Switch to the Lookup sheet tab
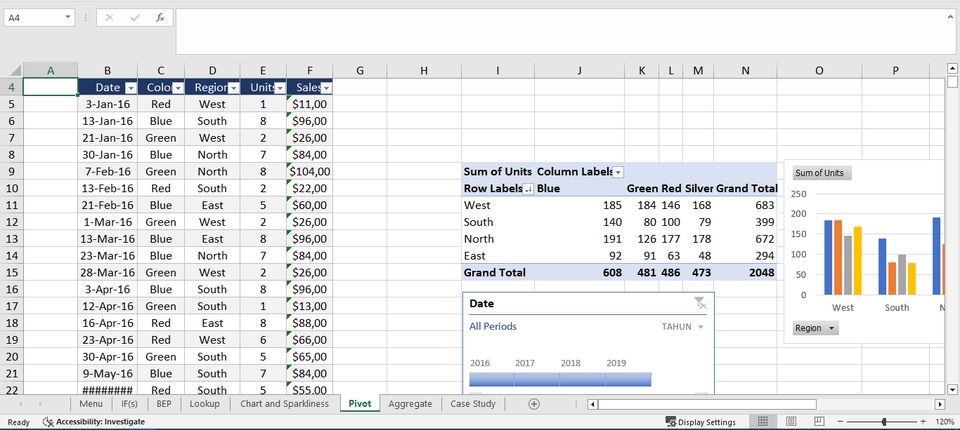The width and height of the screenshot is (960, 430). tap(204, 404)
